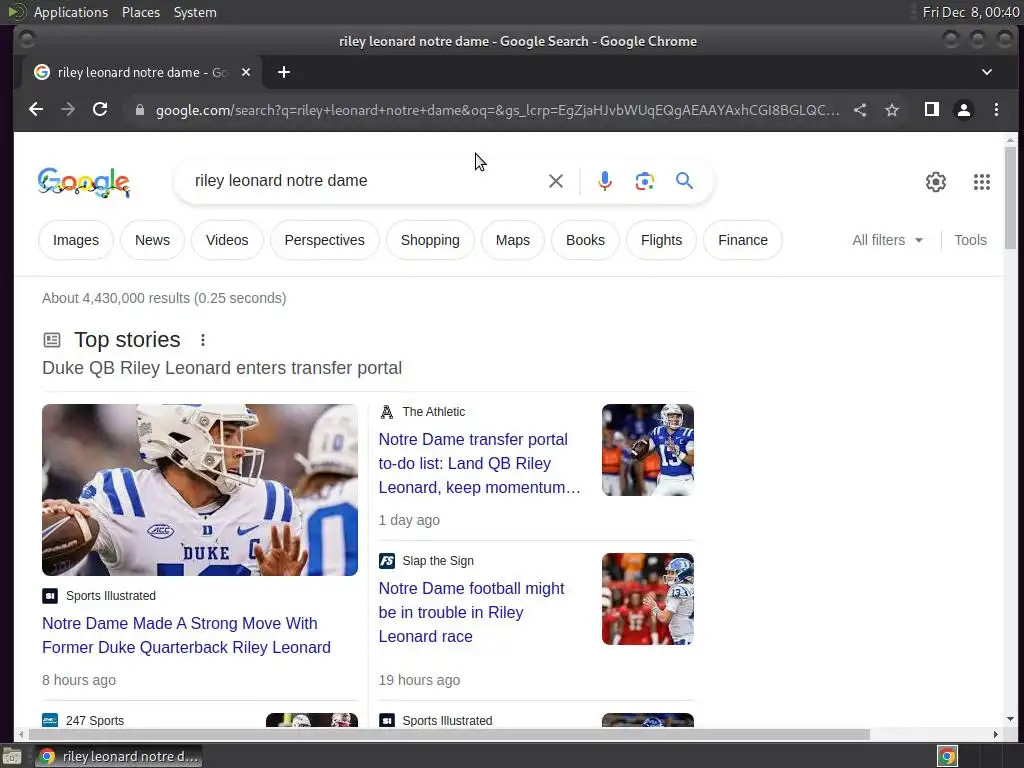Viewport: 1024px width, 768px height.
Task: Open Notre Dame Made A Strong Move article
Action: (x=186, y=635)
